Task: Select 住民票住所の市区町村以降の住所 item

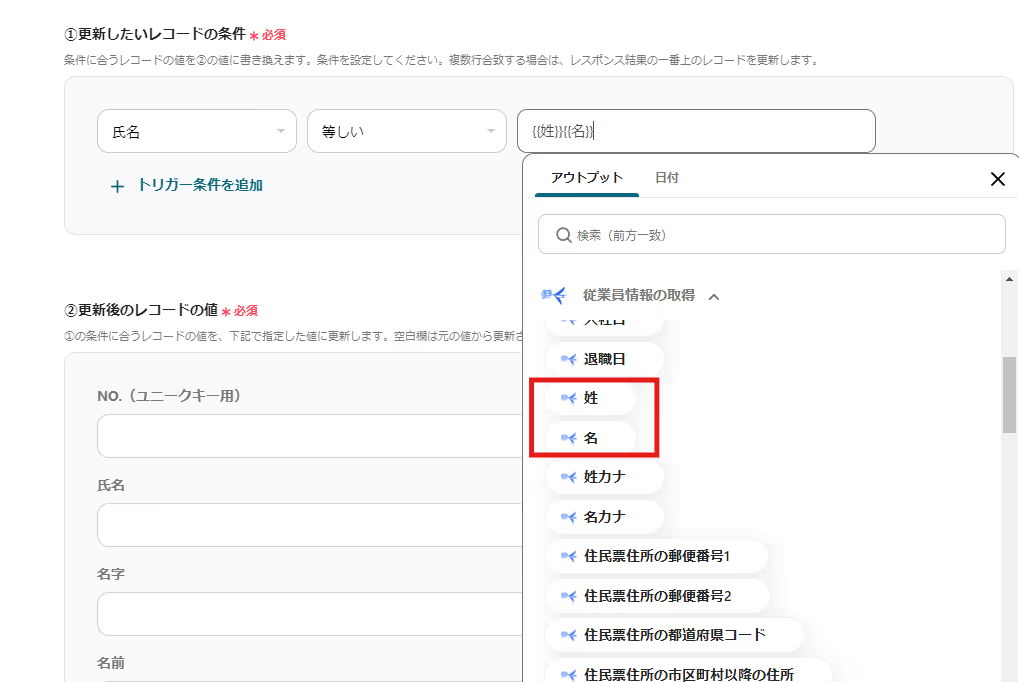Action: [x=688, y=675]
